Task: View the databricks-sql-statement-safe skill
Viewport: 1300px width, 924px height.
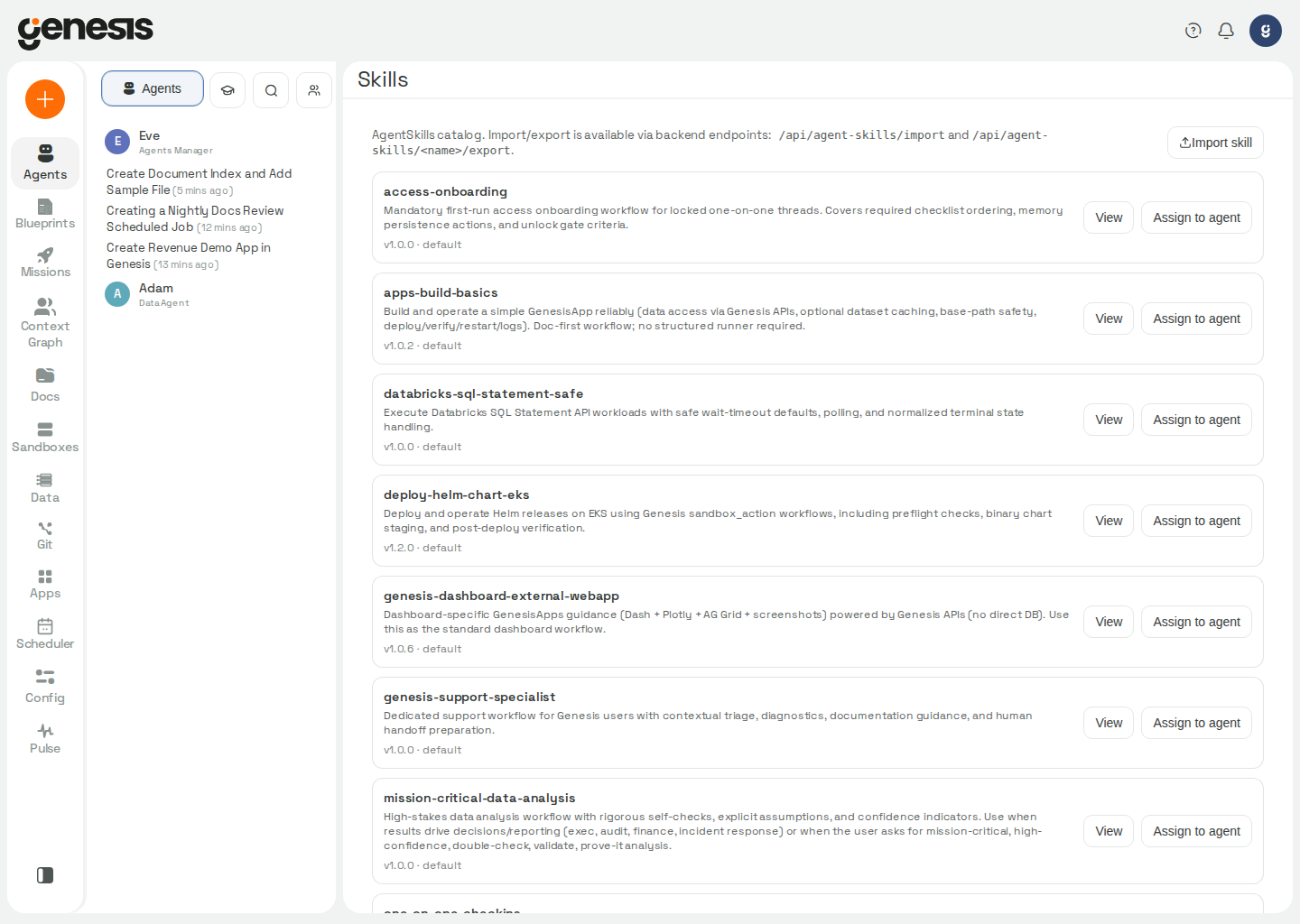Action: [1109, 420]
